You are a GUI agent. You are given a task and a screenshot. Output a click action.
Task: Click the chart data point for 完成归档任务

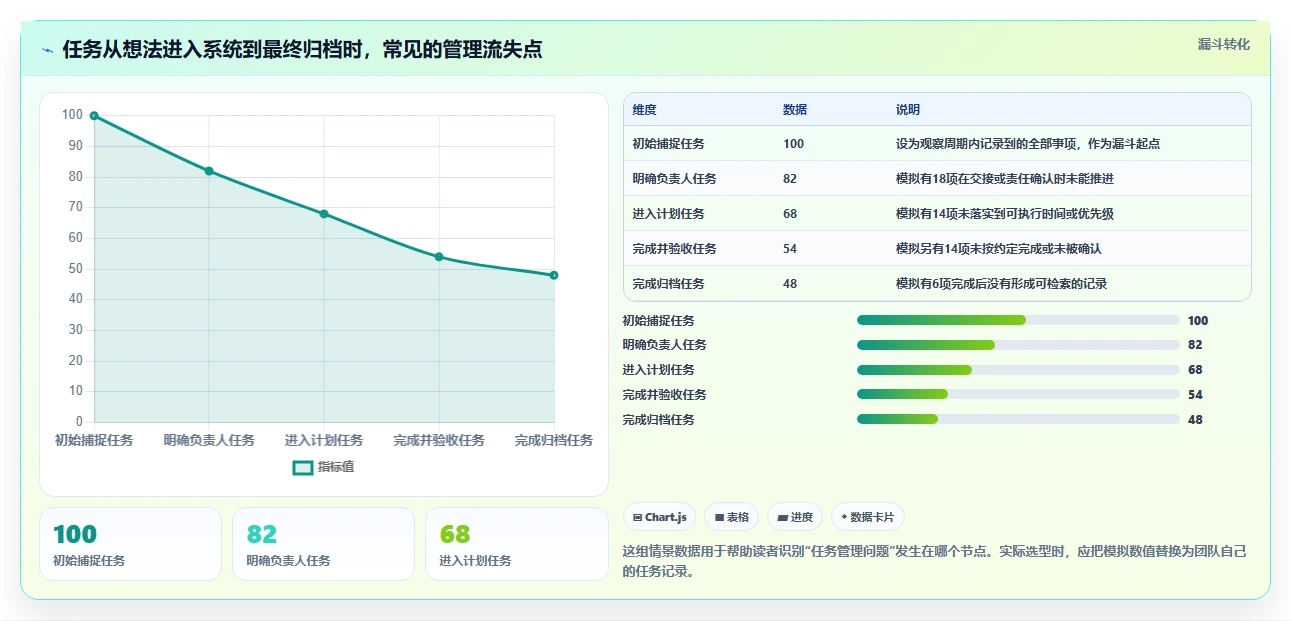(x=554, y=275)
